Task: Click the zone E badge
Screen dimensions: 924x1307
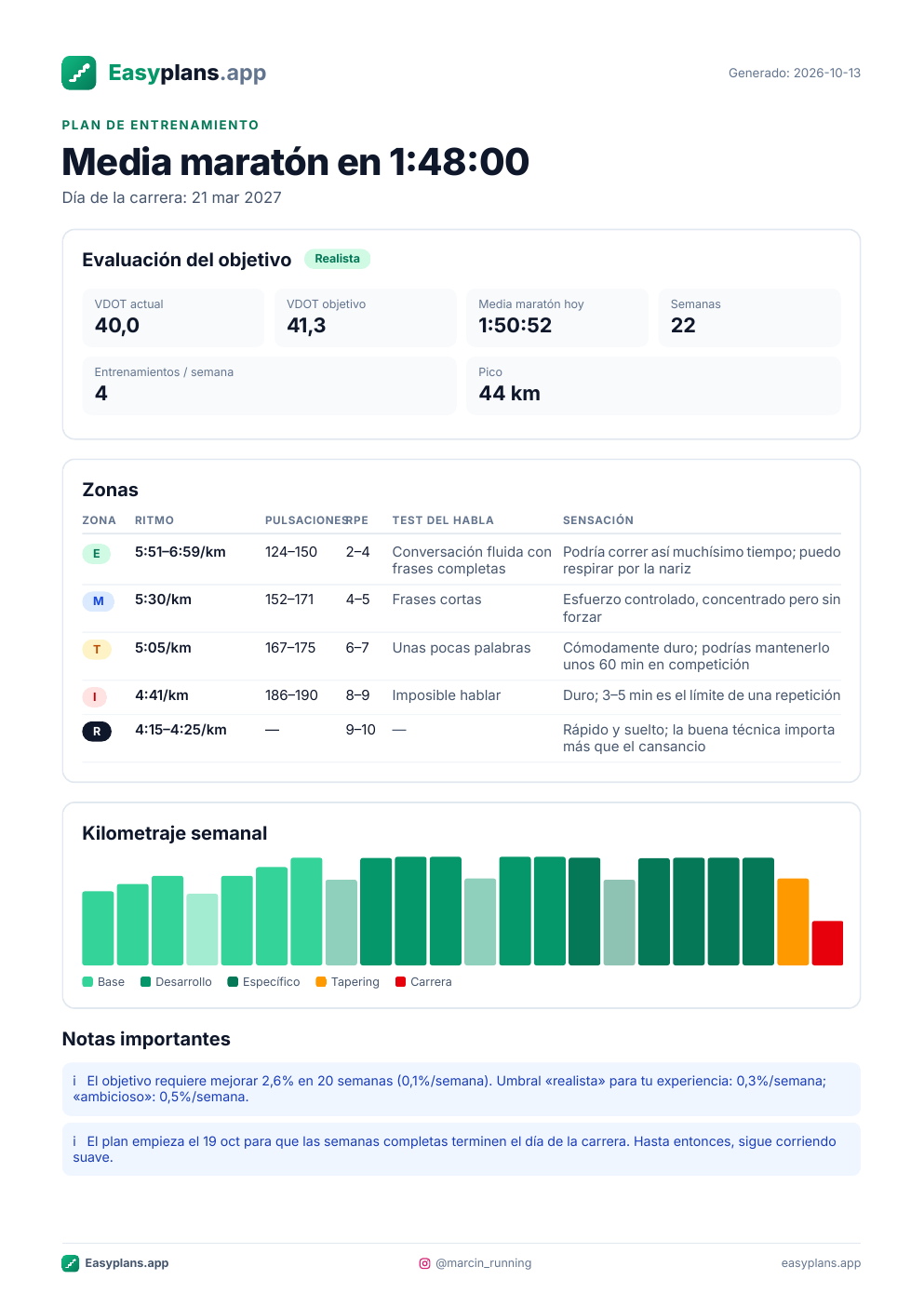Action: tap(96, 554)
